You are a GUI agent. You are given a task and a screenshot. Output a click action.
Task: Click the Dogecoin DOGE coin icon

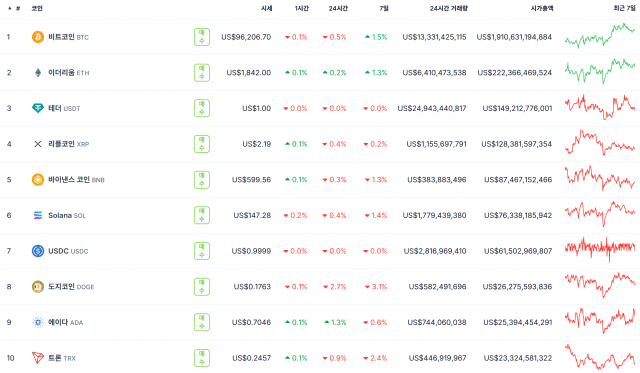(x=38, y=286)
